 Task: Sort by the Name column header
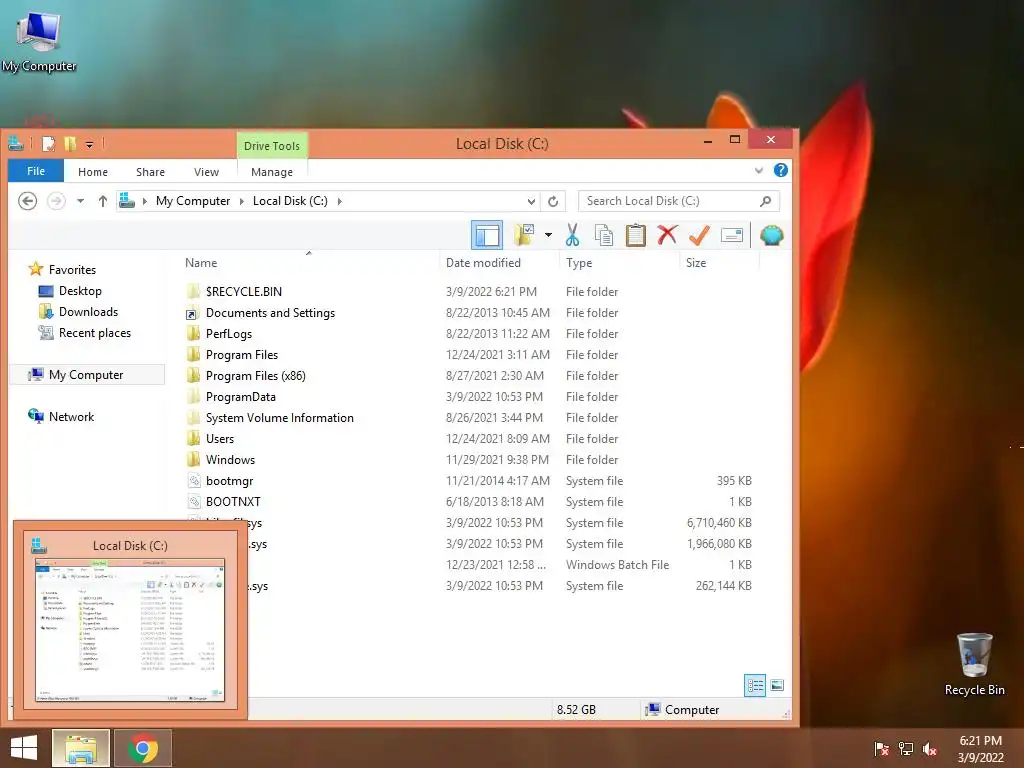(201, 263)
